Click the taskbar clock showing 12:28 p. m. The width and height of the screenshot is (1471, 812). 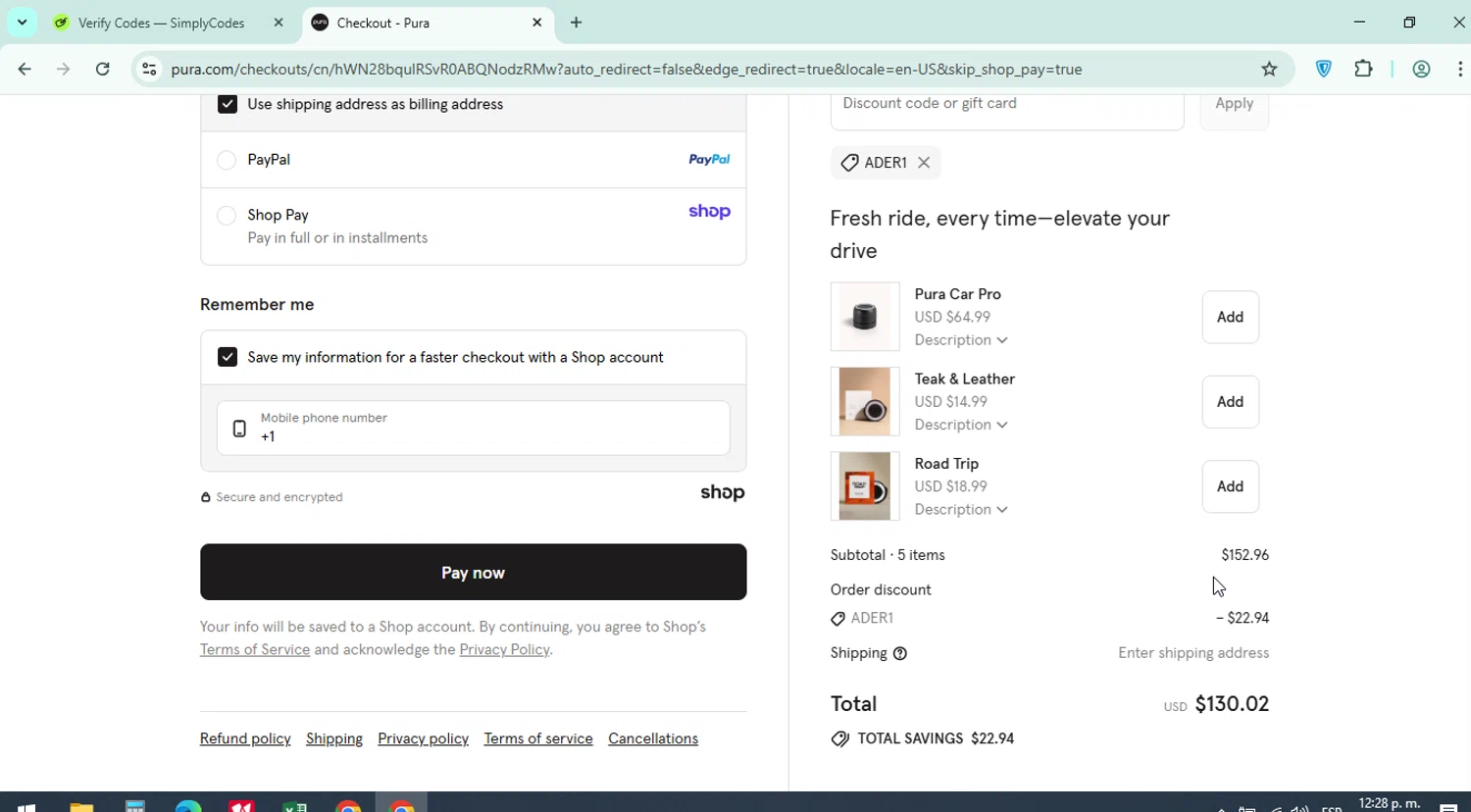1390,804
